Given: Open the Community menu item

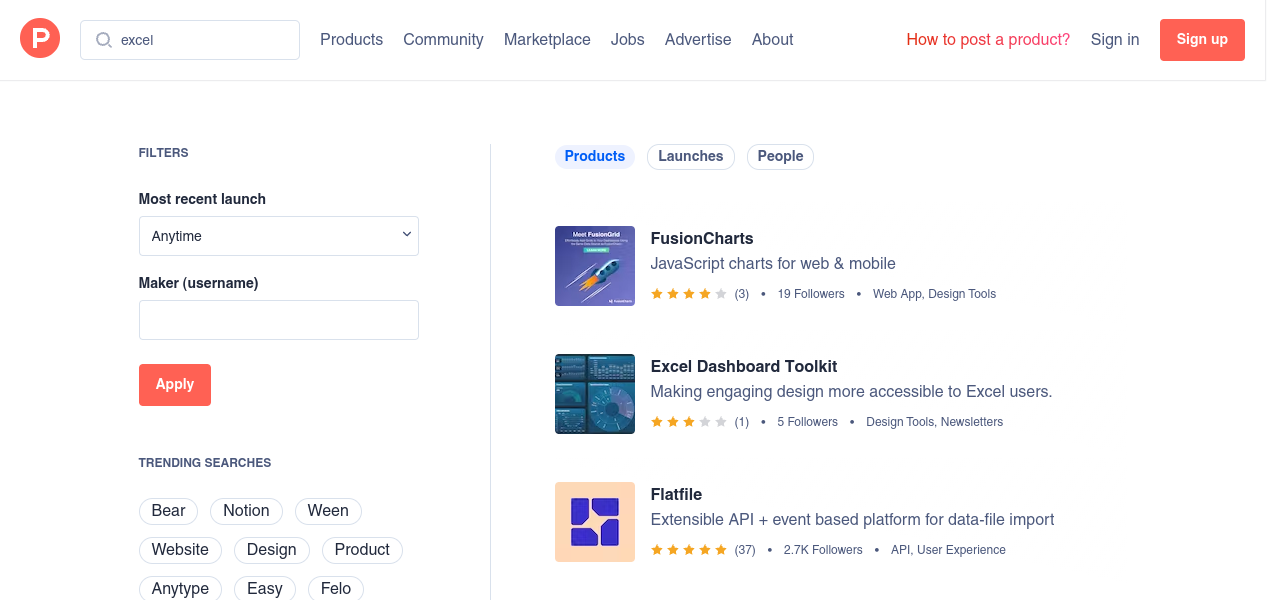Looking at the screenshot, I should [x=443, y=40].
